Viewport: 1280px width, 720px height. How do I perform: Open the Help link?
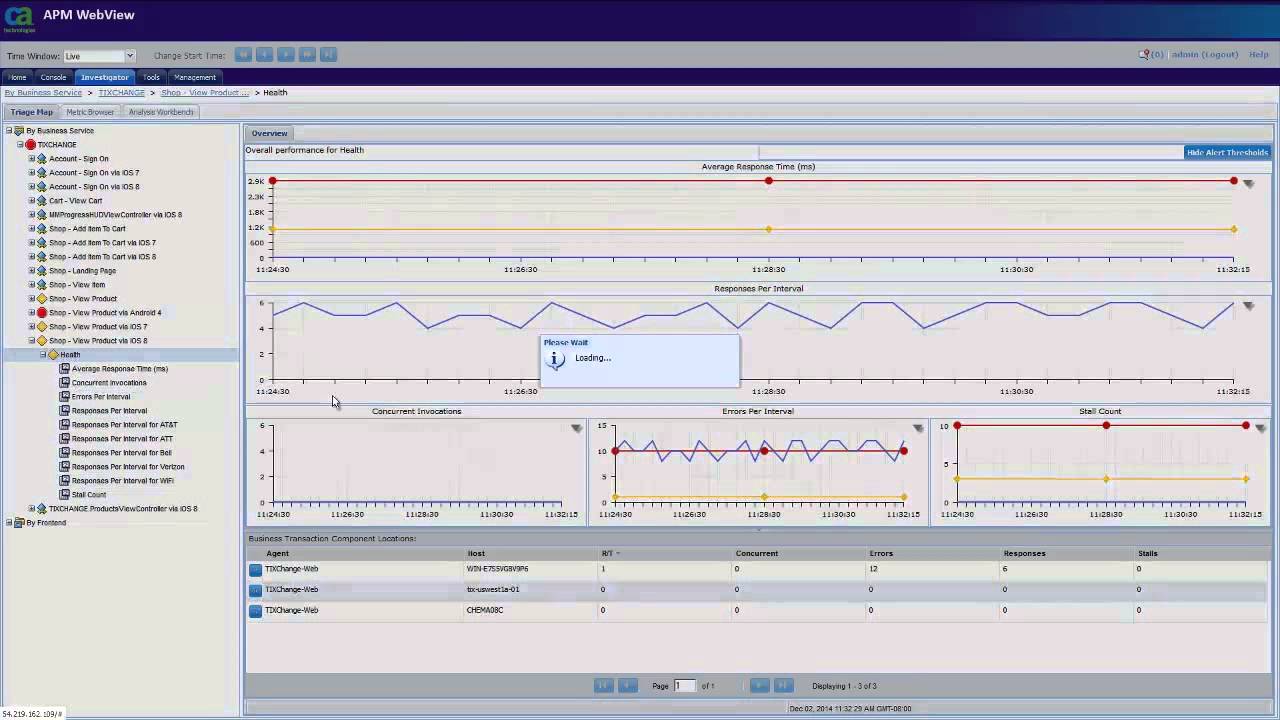1259,55
